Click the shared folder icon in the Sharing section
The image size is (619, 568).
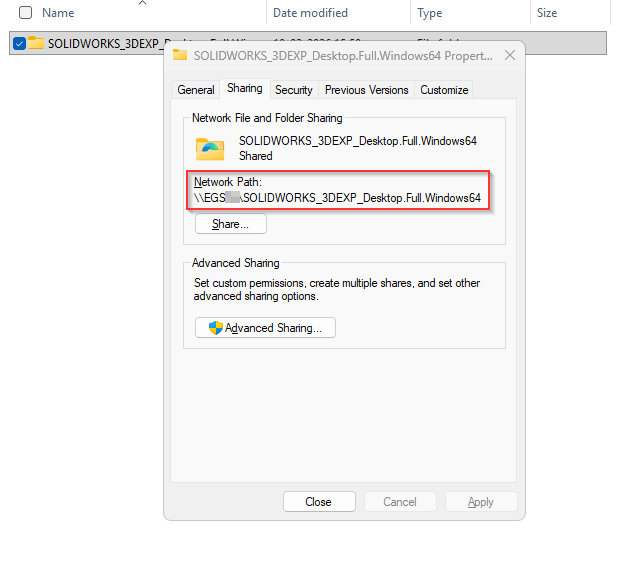210,148
